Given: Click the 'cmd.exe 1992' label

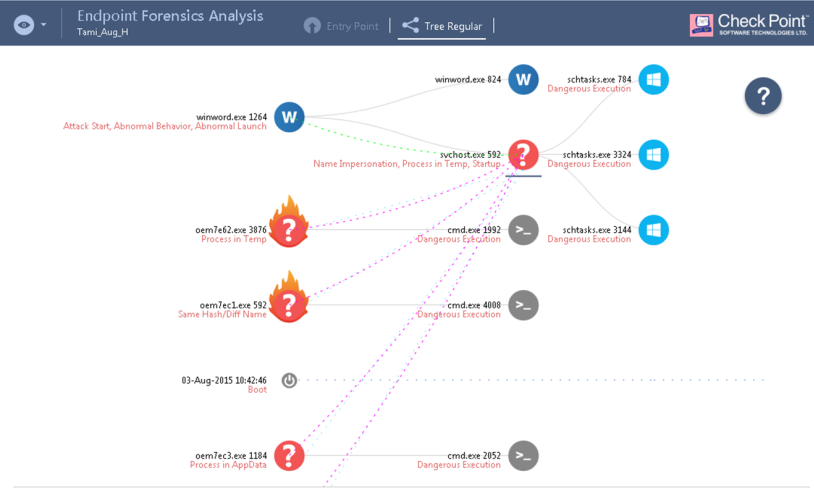Looking at the screenshot, I should click(474, 230).
